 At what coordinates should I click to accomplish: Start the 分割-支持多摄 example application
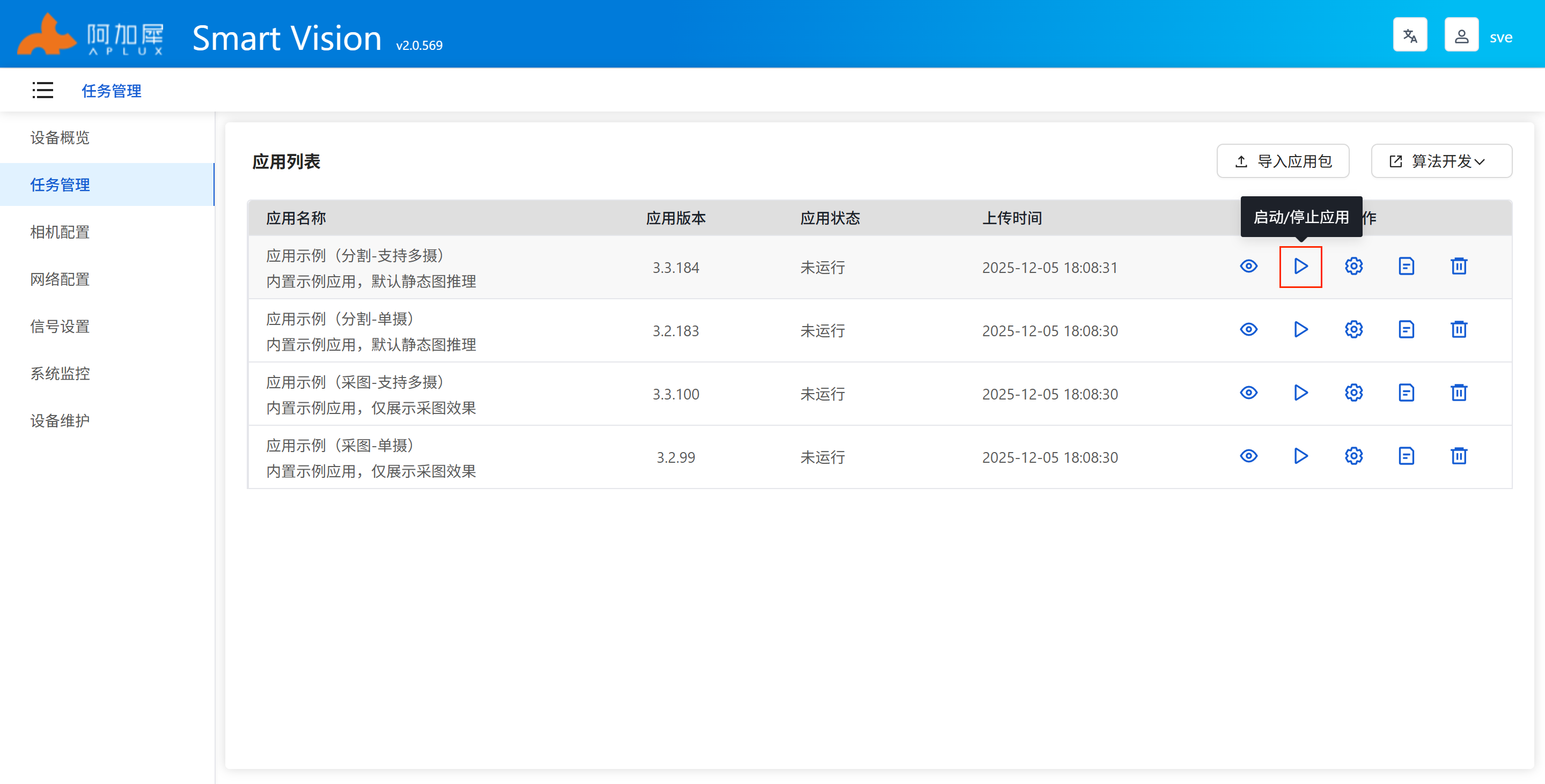coord(1300,266)
